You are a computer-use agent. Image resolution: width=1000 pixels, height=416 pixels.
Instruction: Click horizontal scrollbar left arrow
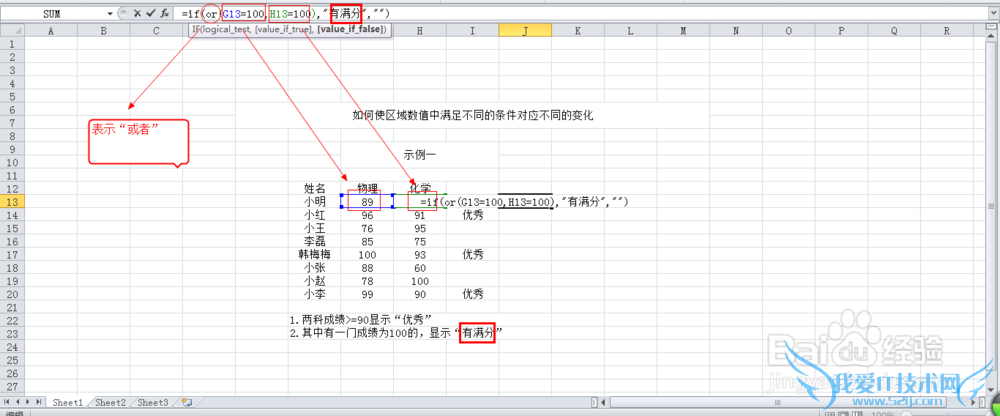coord(604,402)
